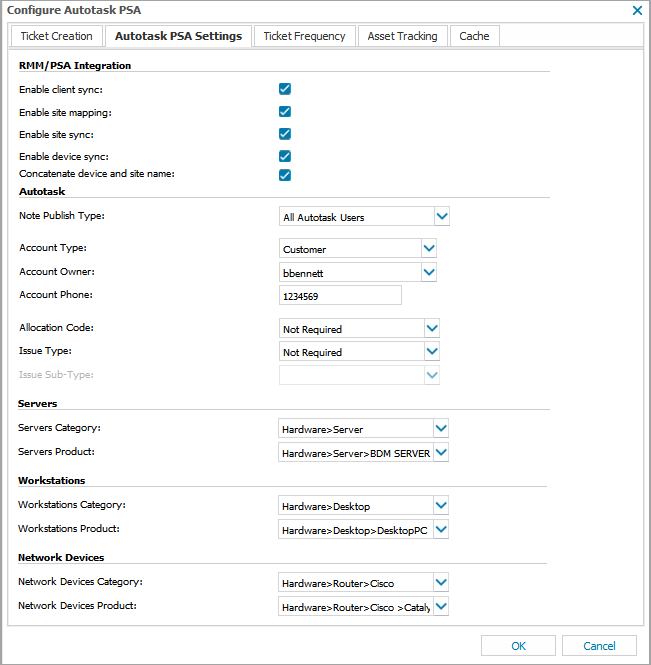Screen dimensions: 651x665
Task: Toggle the Enable client sync checkbox
Action: coord(285,89)
